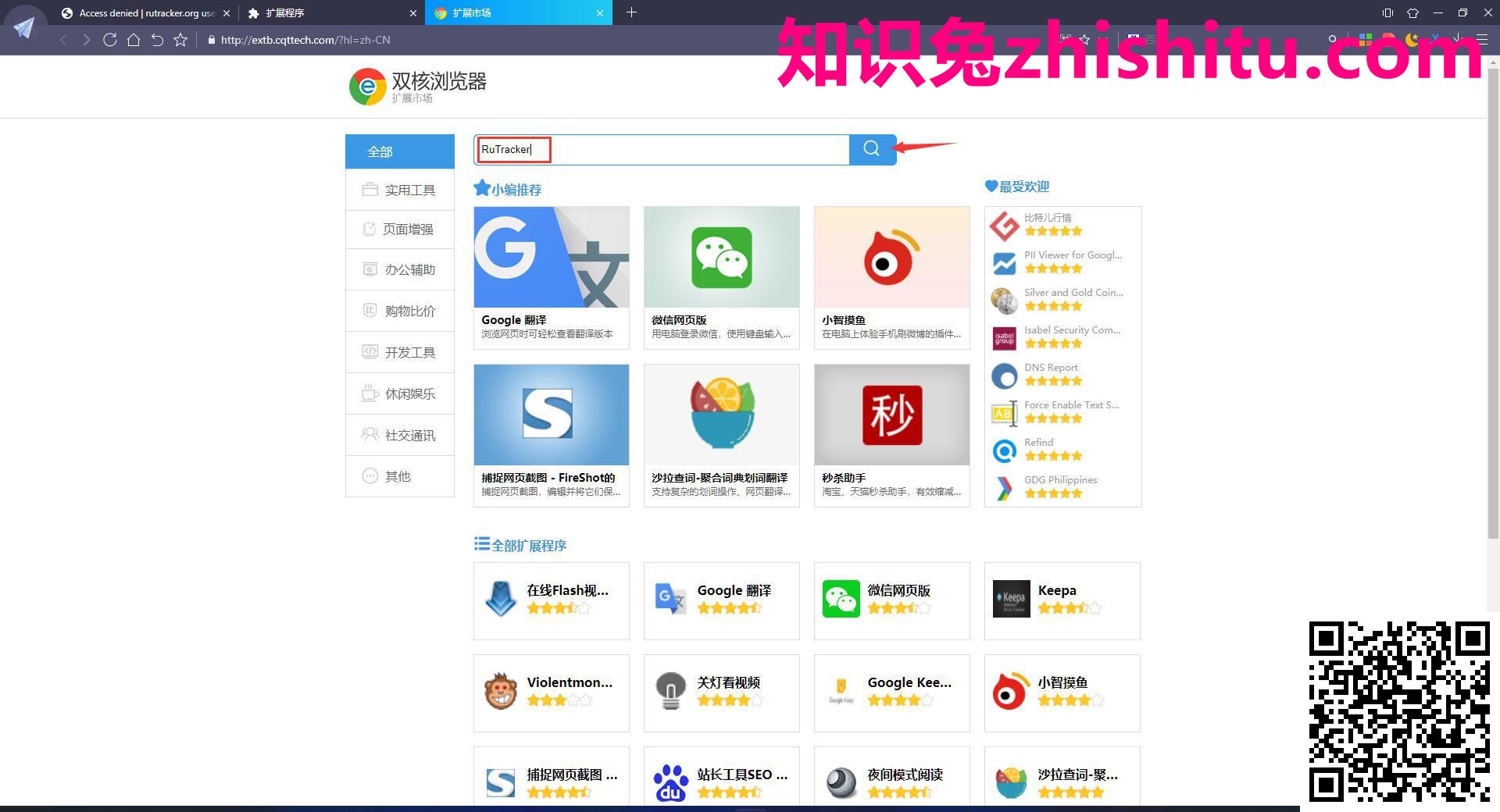The height and width of the screenshot is (812, 1500).
Task: Open 微信网页版 icon in 全部扩展程序
Action: click(x=841, y=599)
